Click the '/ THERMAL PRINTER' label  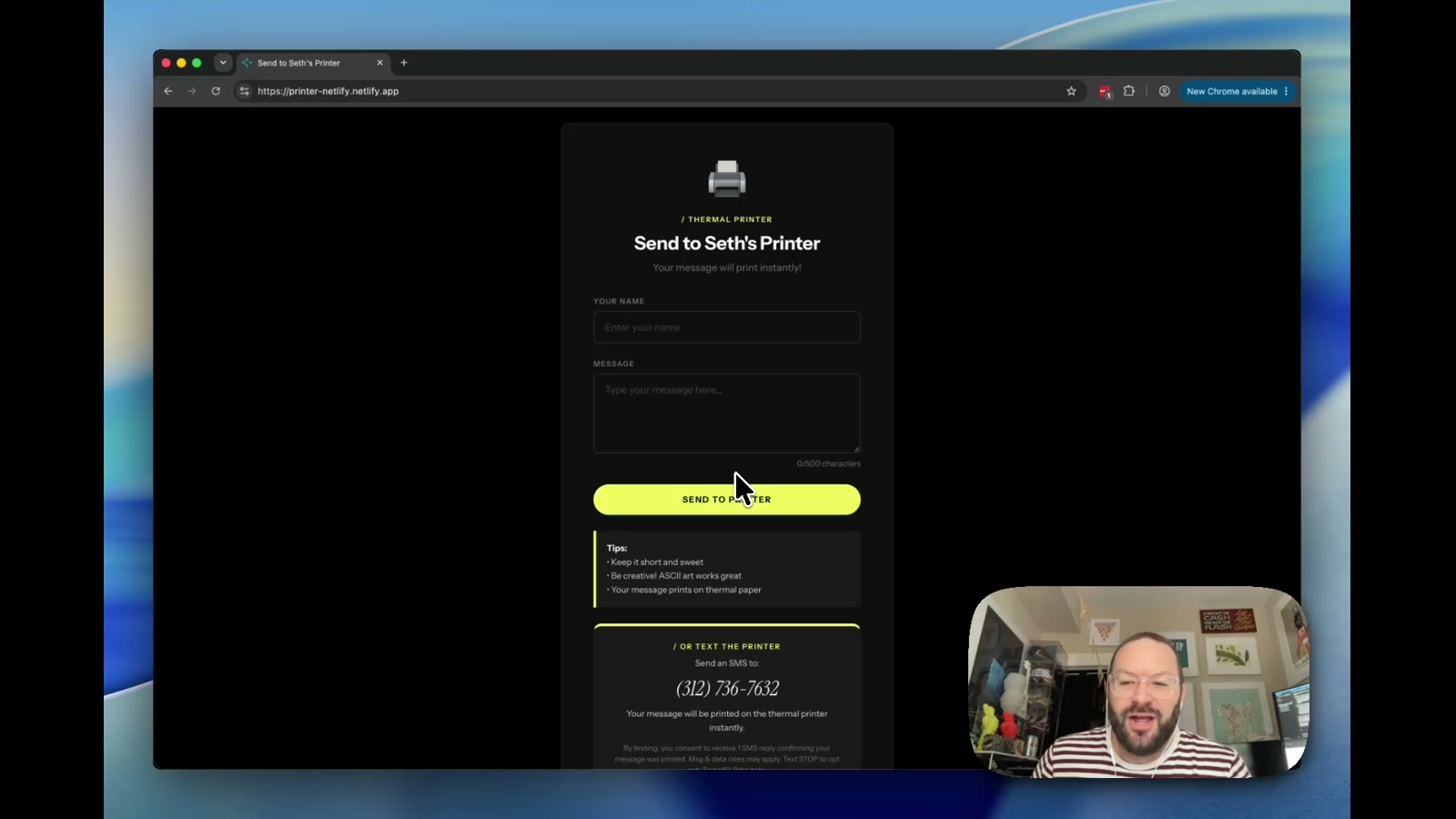727,219
